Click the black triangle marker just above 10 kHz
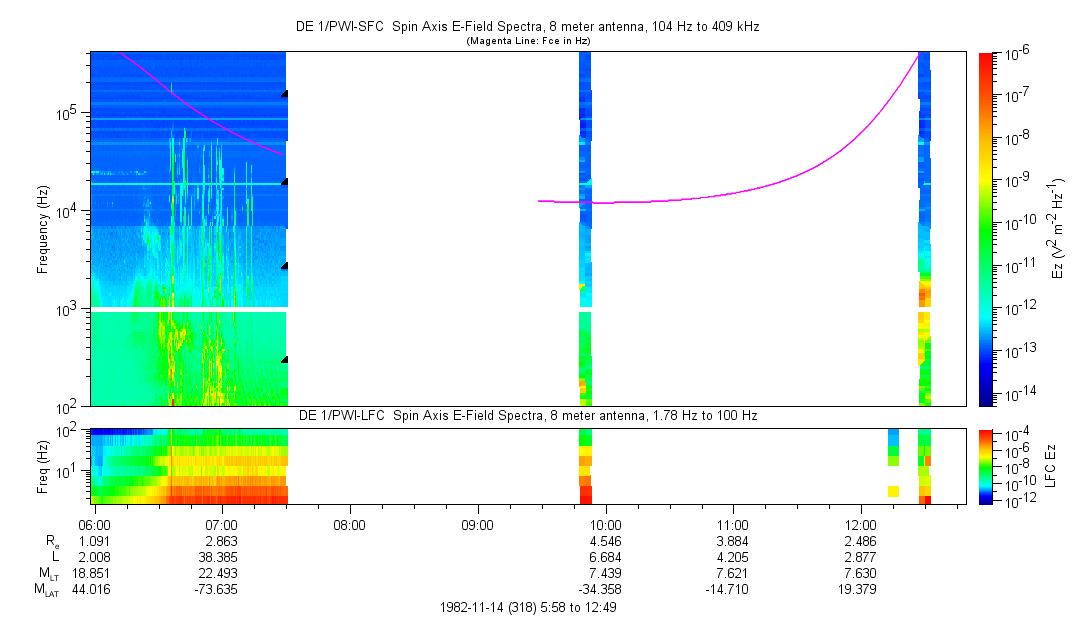 pyautogui.click(x=284, y=182)
